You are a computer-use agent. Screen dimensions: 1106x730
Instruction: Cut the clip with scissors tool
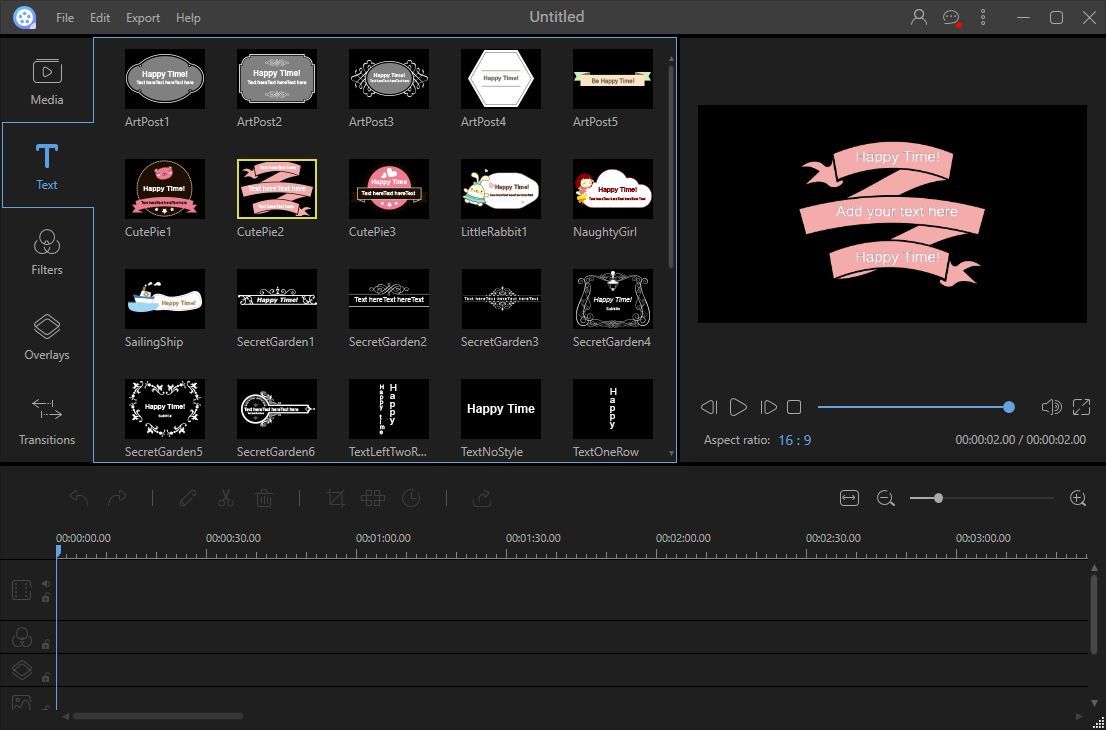tap(225, 497)
